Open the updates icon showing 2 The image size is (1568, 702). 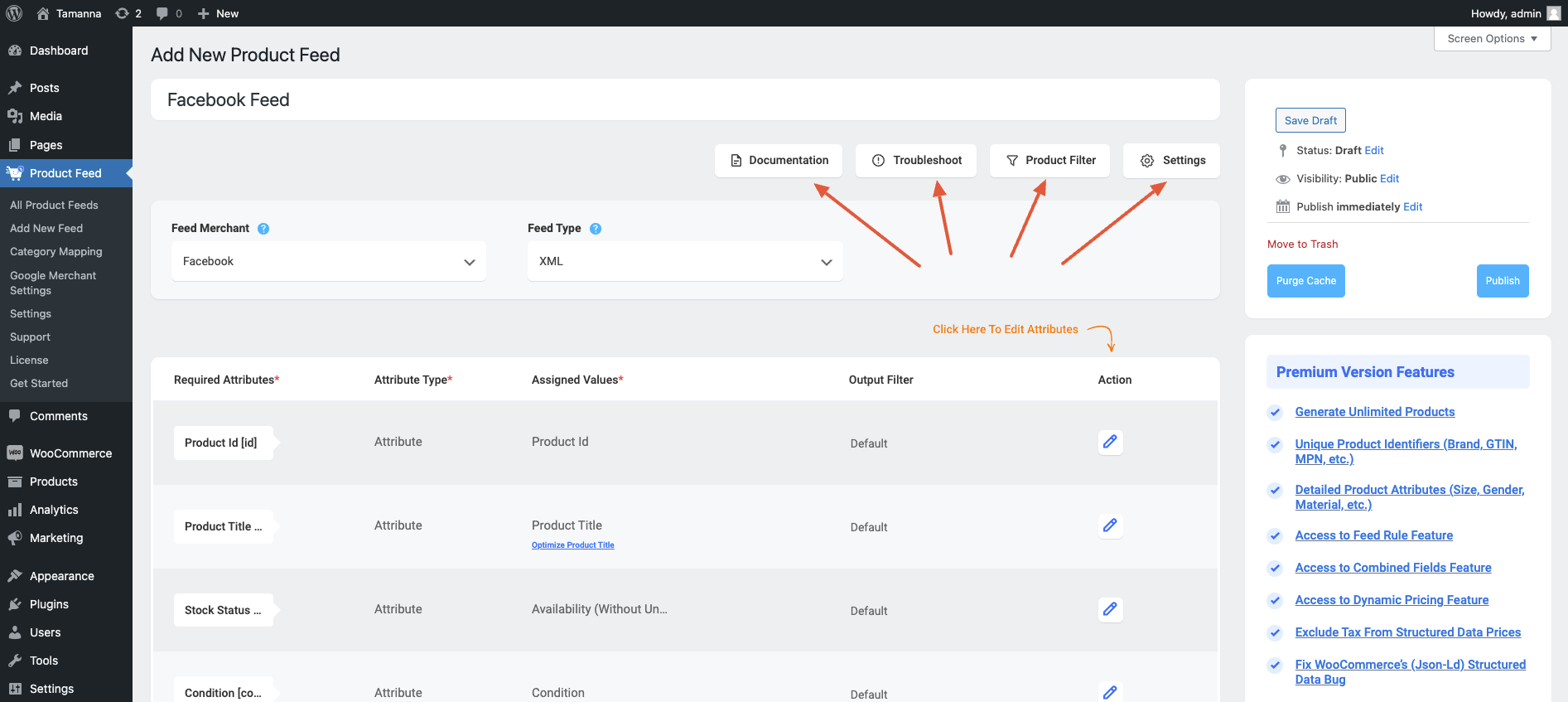(x=128, y=13)
